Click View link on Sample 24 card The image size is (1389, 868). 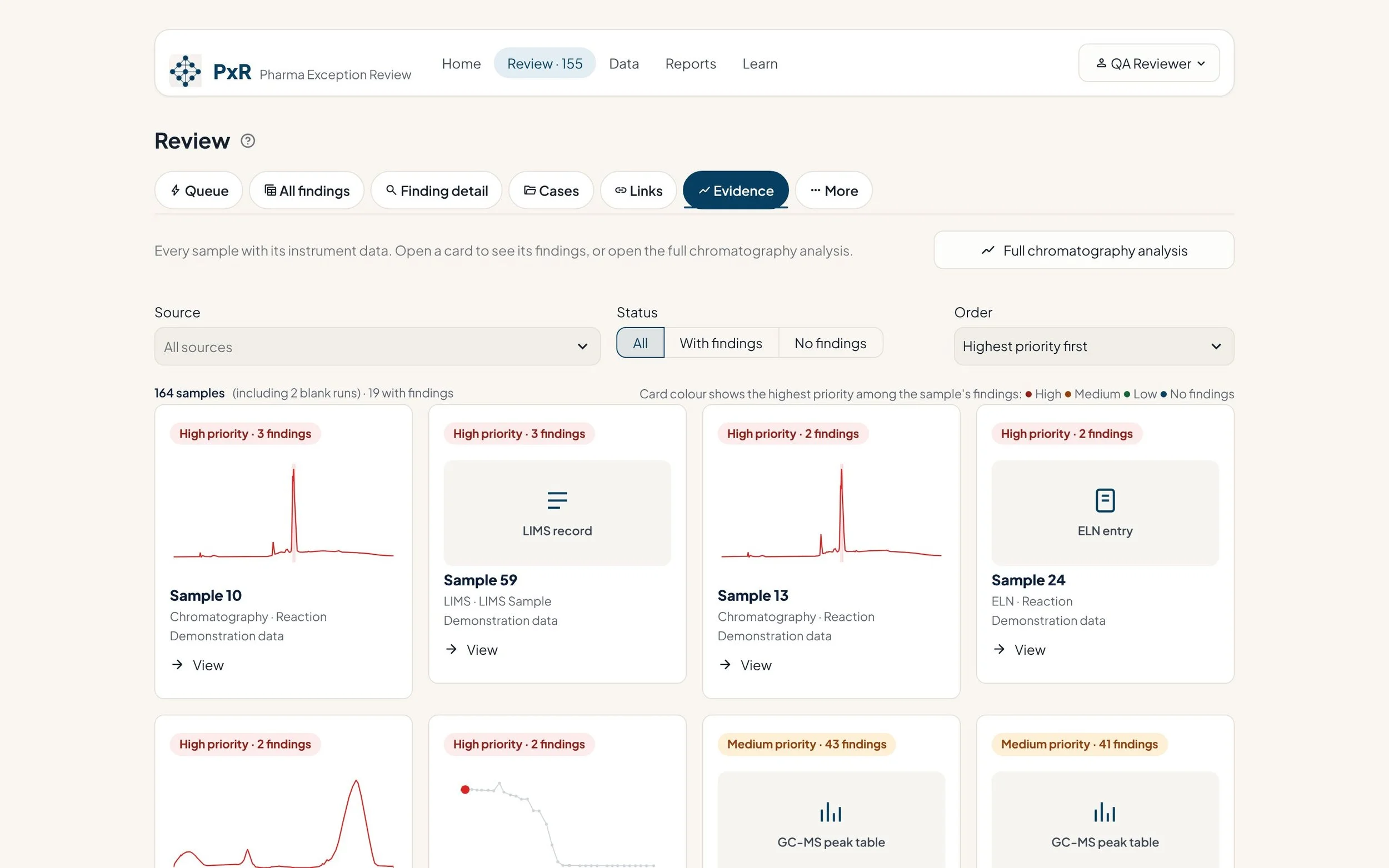click(x=1019, y=649)
